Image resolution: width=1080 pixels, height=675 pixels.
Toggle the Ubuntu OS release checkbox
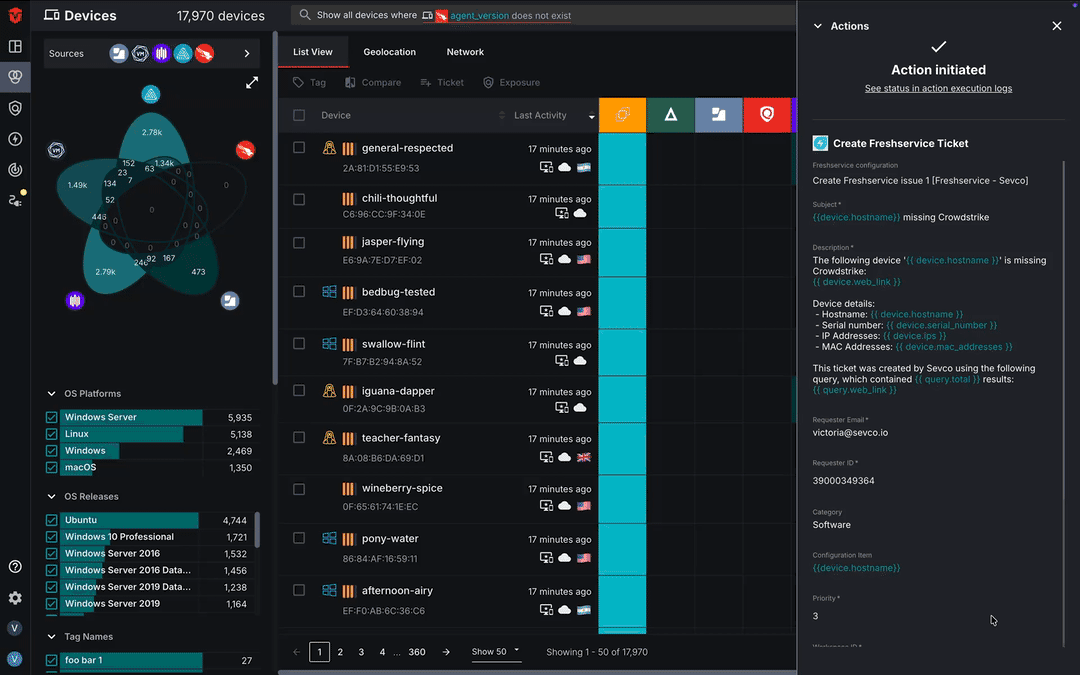tap(52, 520)
